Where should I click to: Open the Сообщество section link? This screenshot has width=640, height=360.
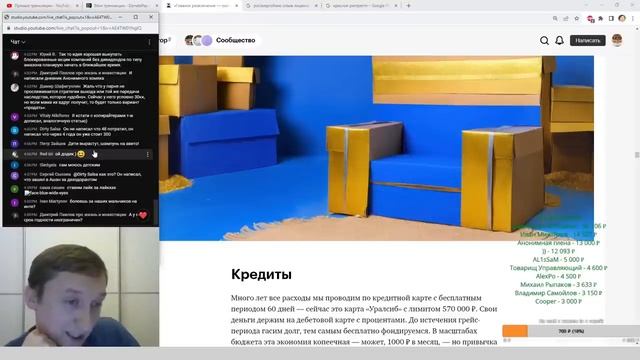pos(236,40)
